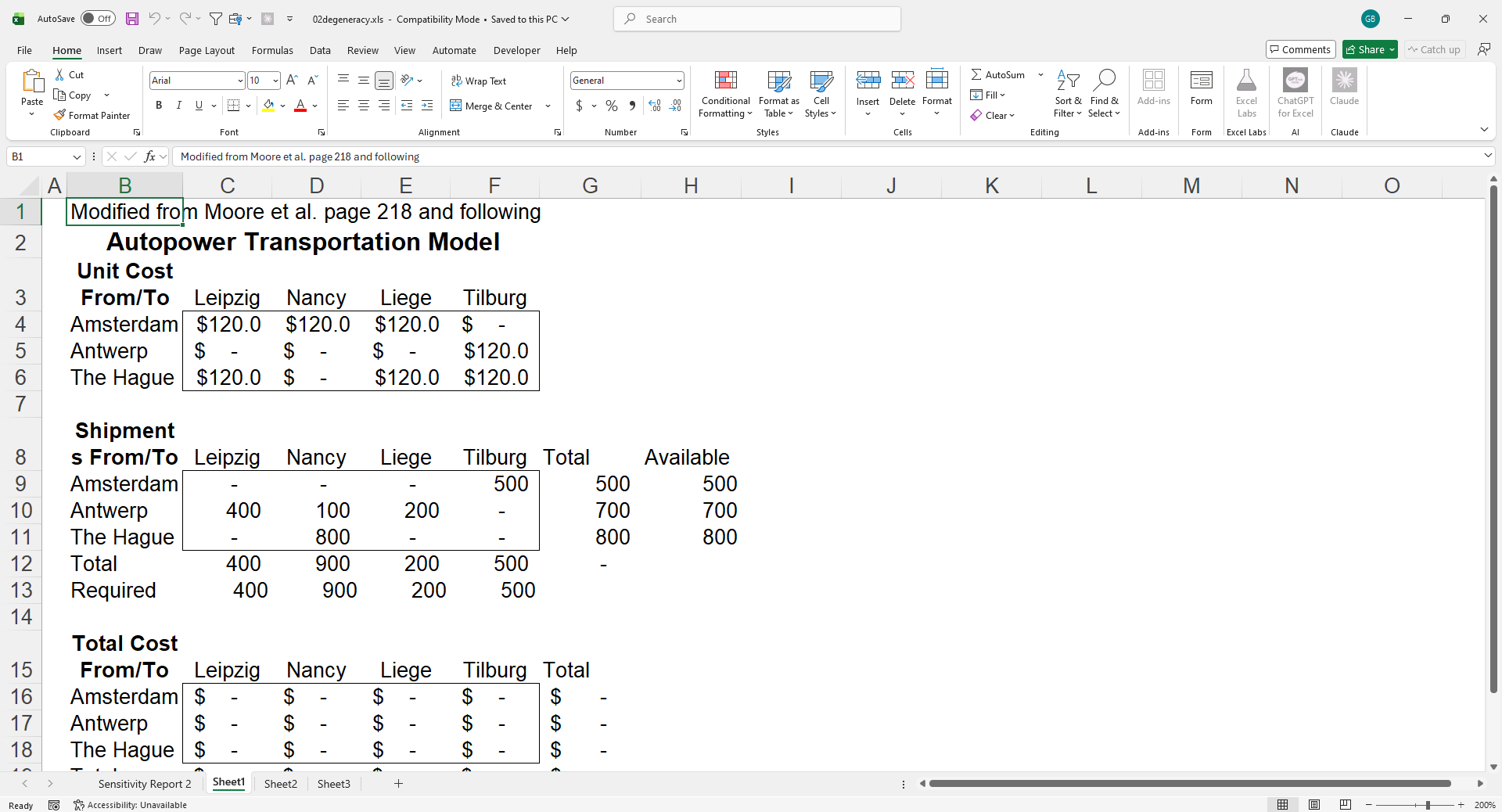The image size is (1502, 812).
Task: Click Increase Indent icon
Action: (427, 106)
